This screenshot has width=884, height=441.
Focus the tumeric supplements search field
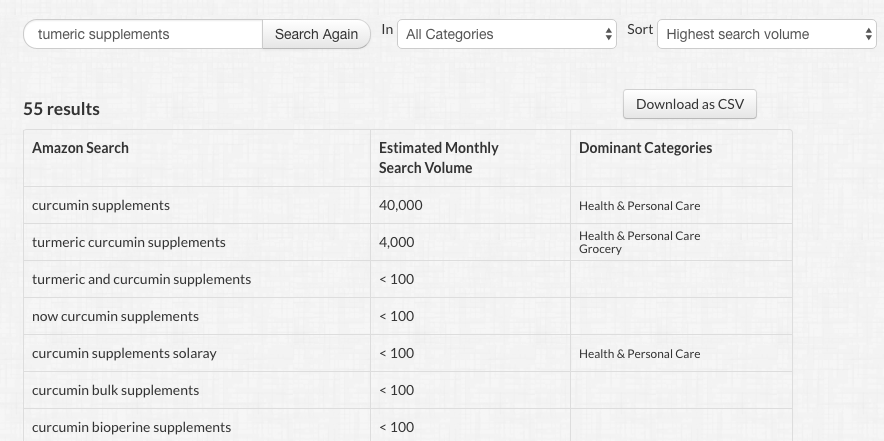point(143,34)
